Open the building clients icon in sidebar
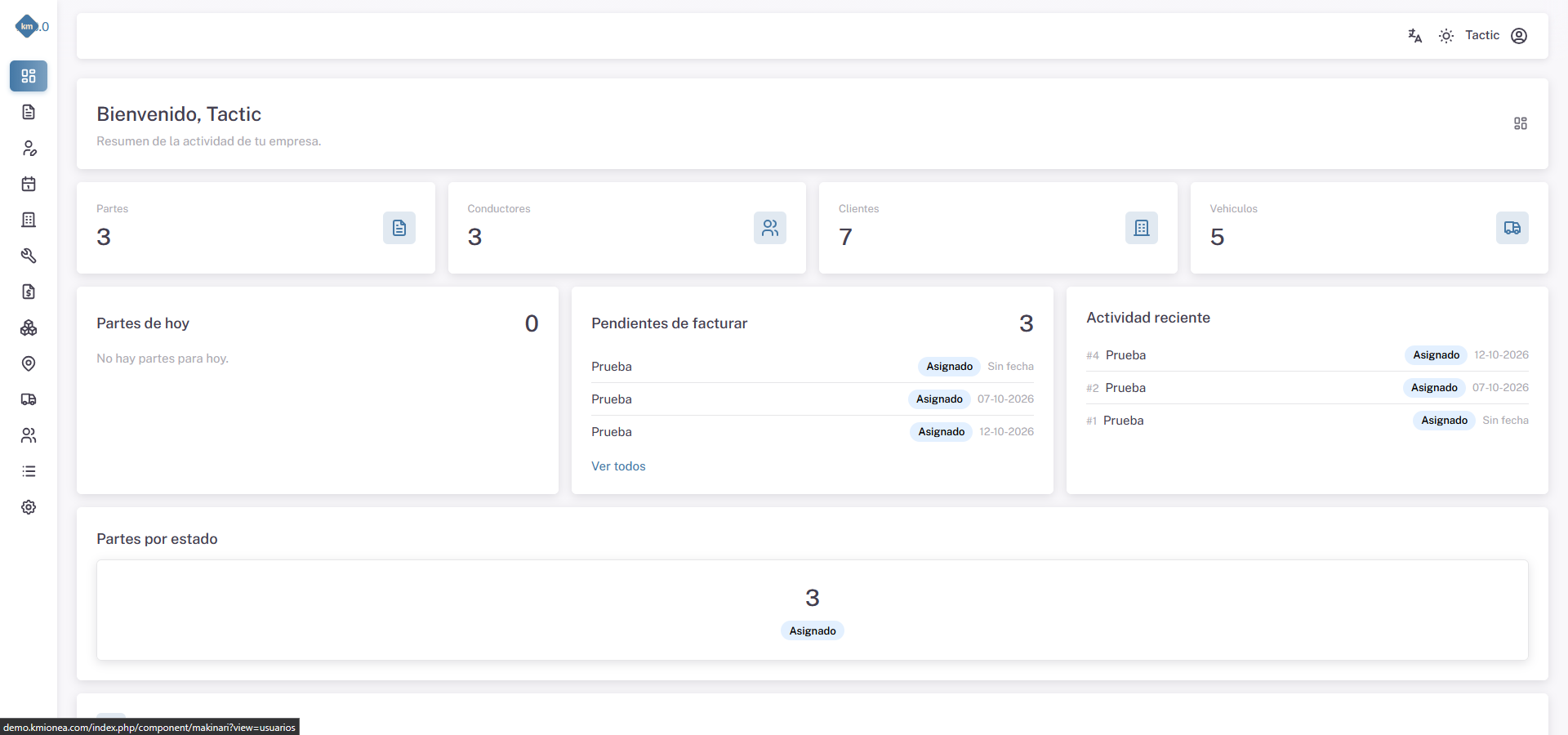The image size is (1568, 735). [29, 220]
